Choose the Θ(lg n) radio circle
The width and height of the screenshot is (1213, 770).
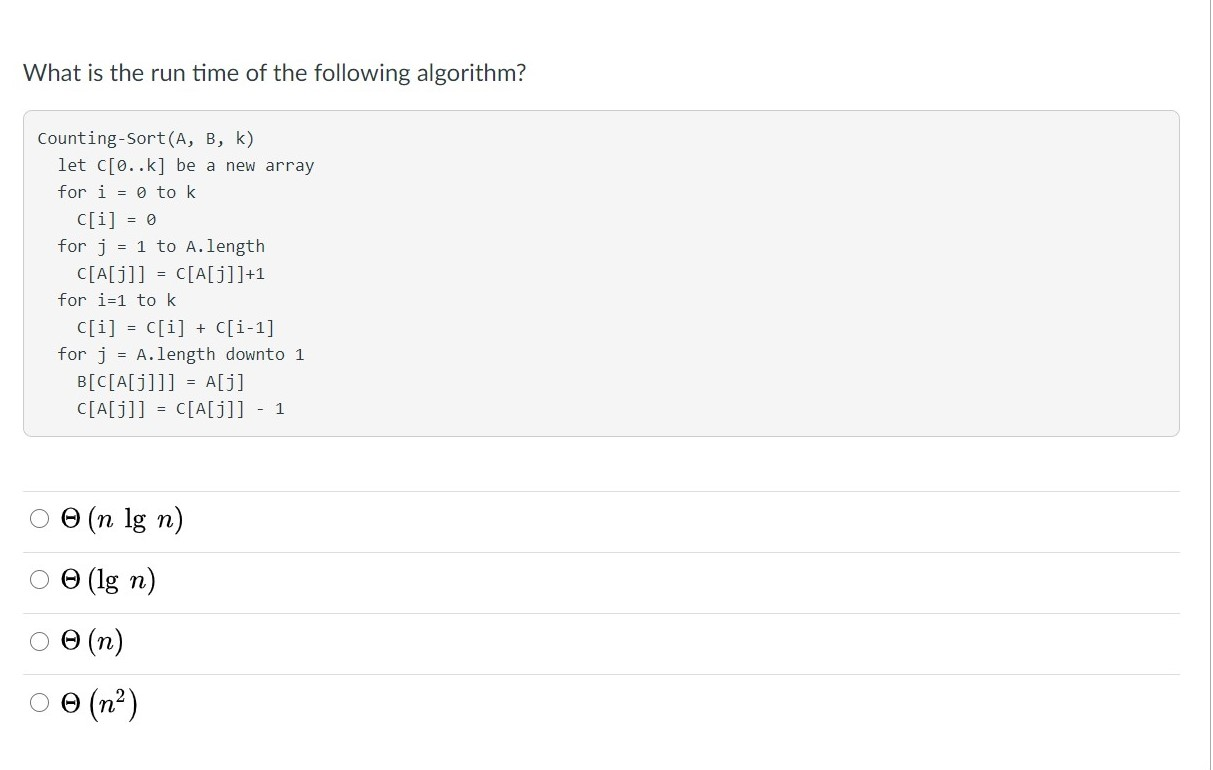click(x=39, y=580)
